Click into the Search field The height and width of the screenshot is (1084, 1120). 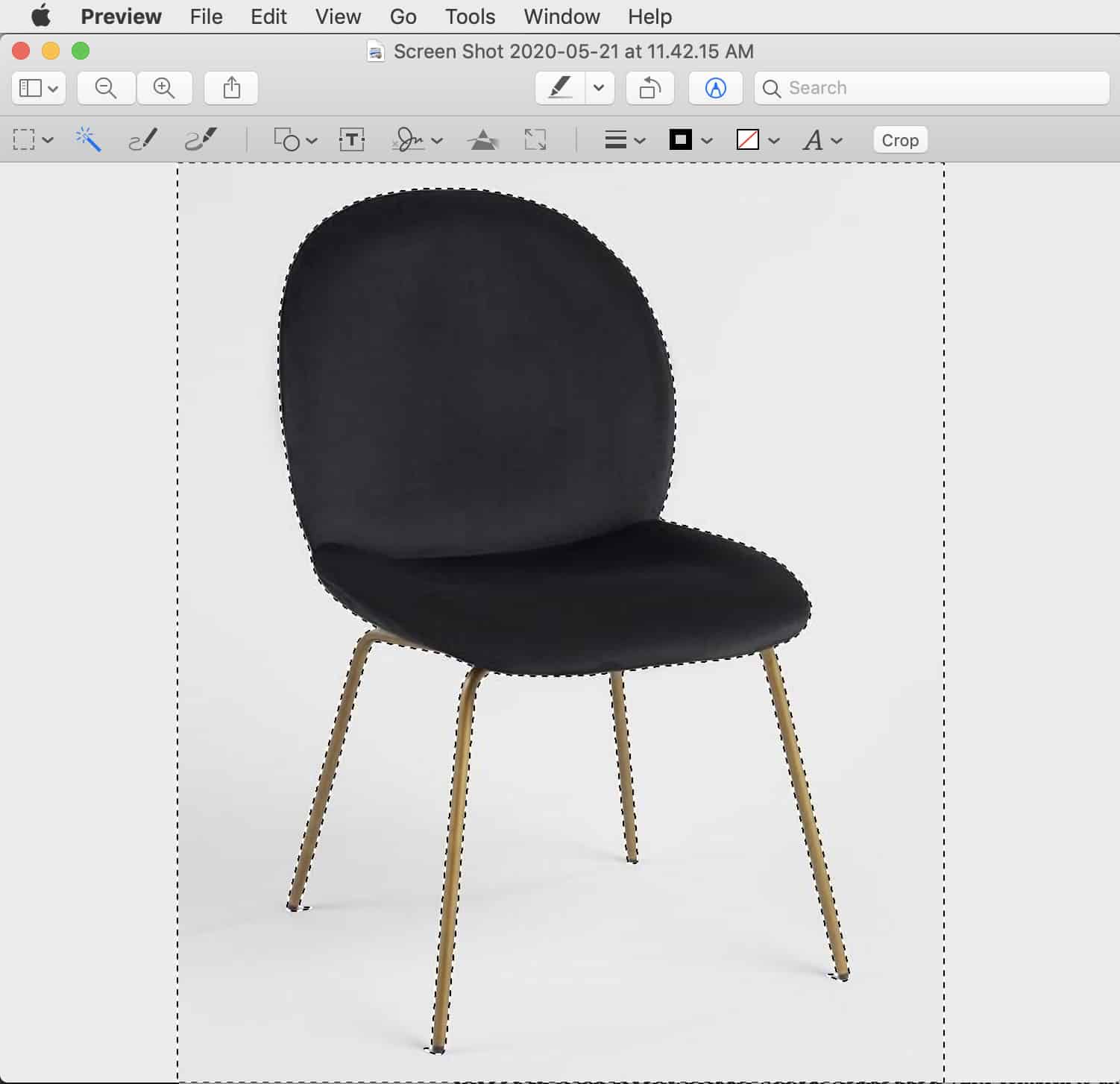[x=932, y=88]
